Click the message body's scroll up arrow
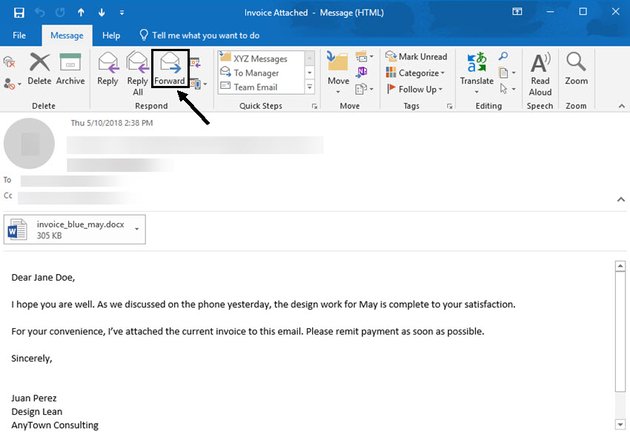 click(x=620, y=266)
